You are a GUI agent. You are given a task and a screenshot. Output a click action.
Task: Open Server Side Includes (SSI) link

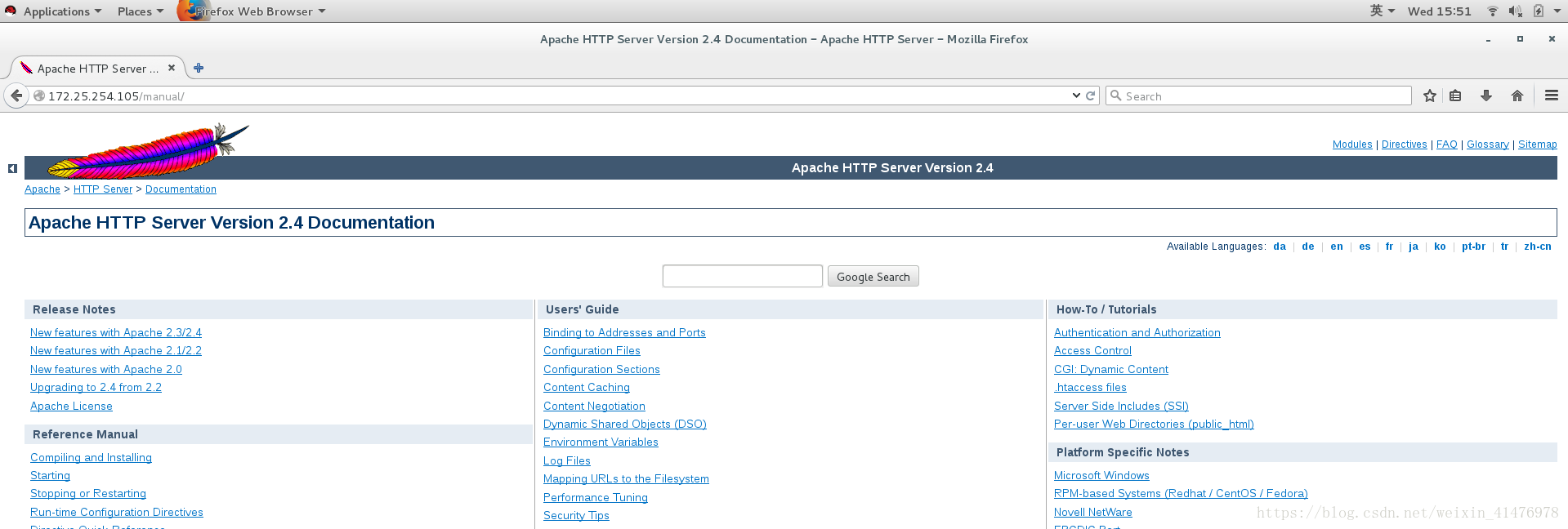1121,406
